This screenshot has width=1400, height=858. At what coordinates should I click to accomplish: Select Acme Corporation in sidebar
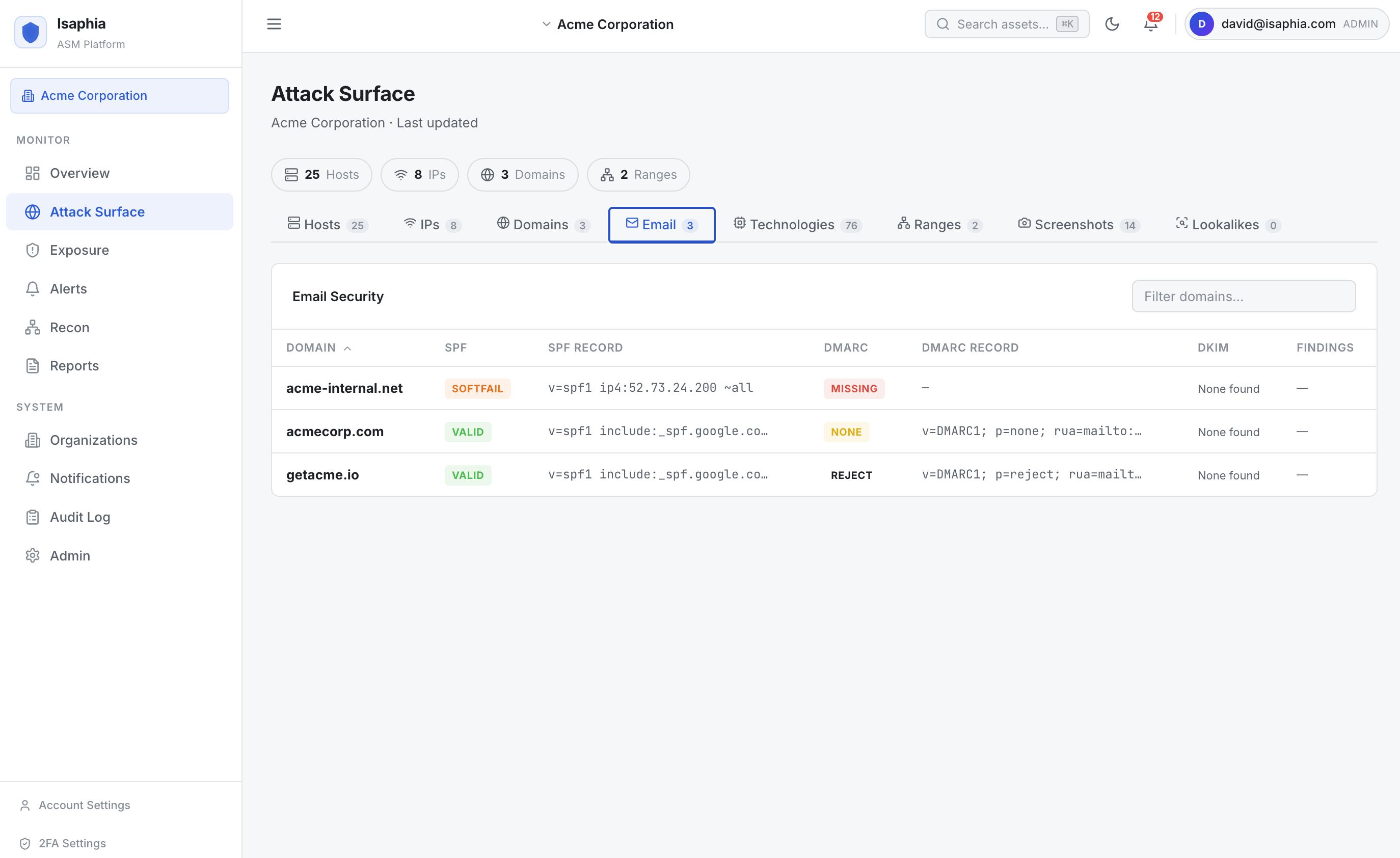pos(120,95)
